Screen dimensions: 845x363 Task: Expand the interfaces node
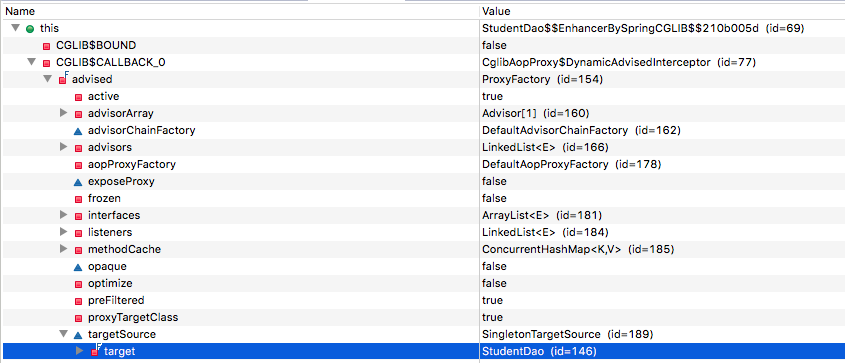click(x=63, y=215)
